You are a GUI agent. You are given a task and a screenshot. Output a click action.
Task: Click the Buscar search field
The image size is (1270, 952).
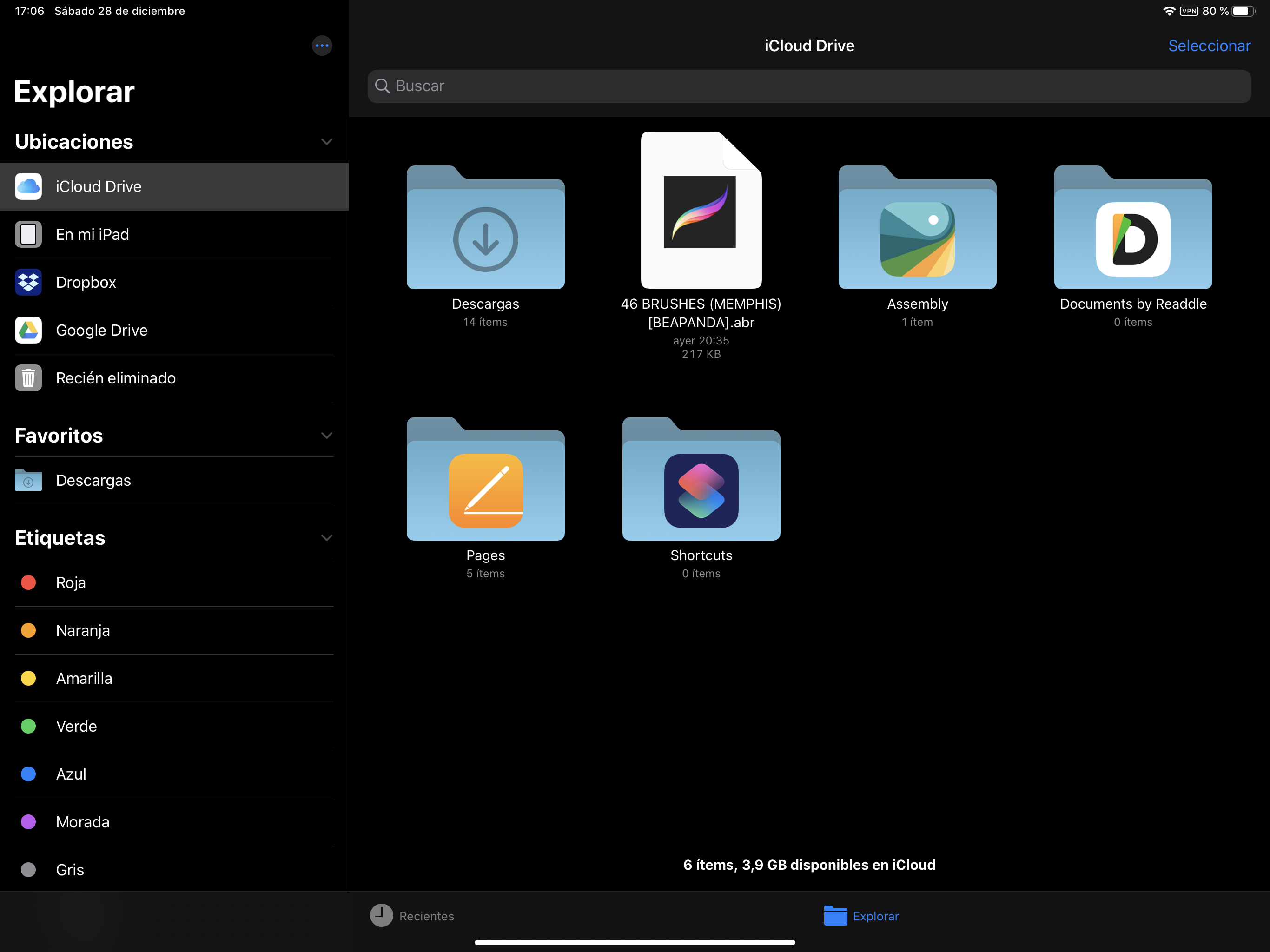[809, 86]
